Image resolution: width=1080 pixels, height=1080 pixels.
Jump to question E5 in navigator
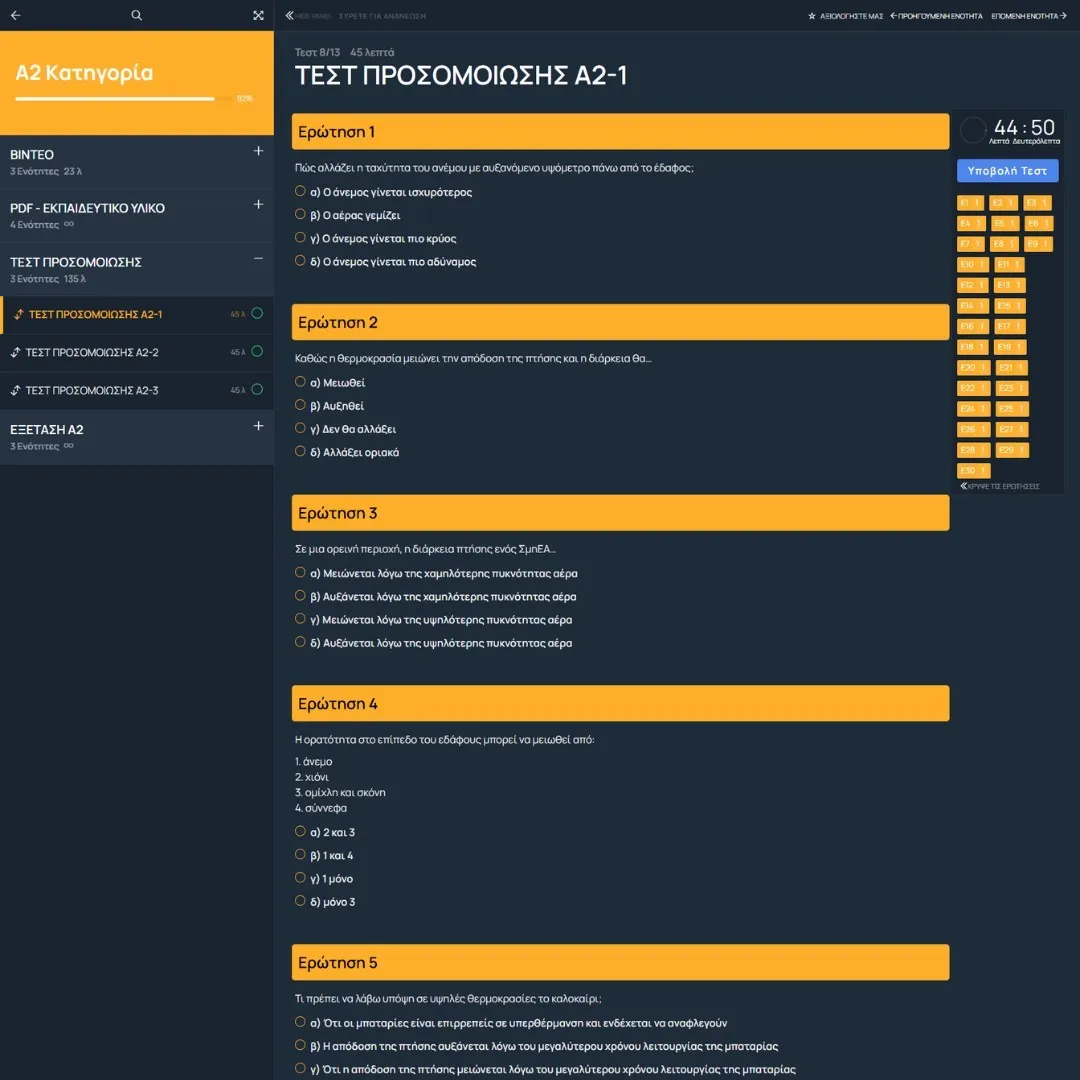(x=1005, y=223)
